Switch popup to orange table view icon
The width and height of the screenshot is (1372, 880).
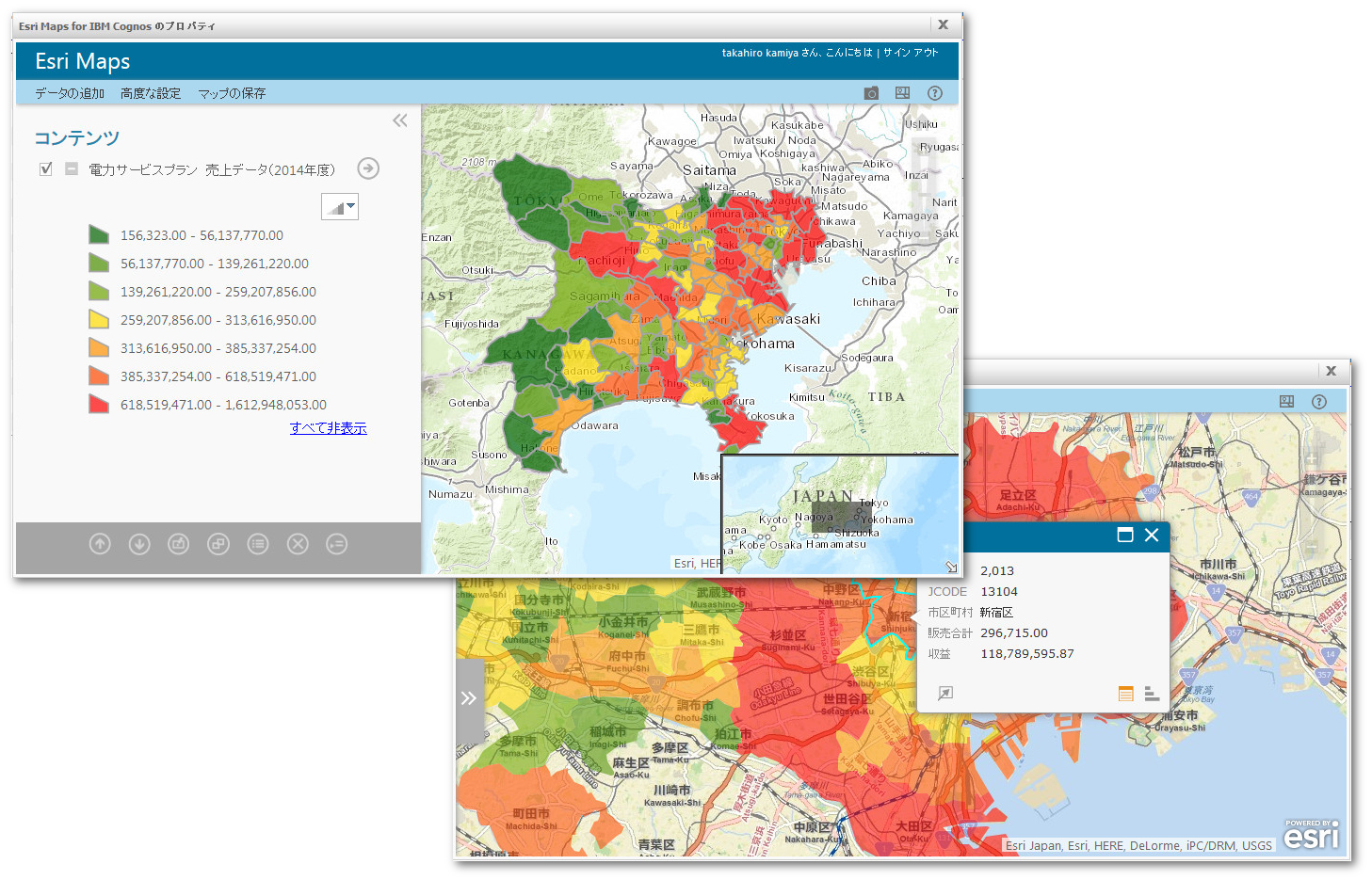coord(1125,694)
